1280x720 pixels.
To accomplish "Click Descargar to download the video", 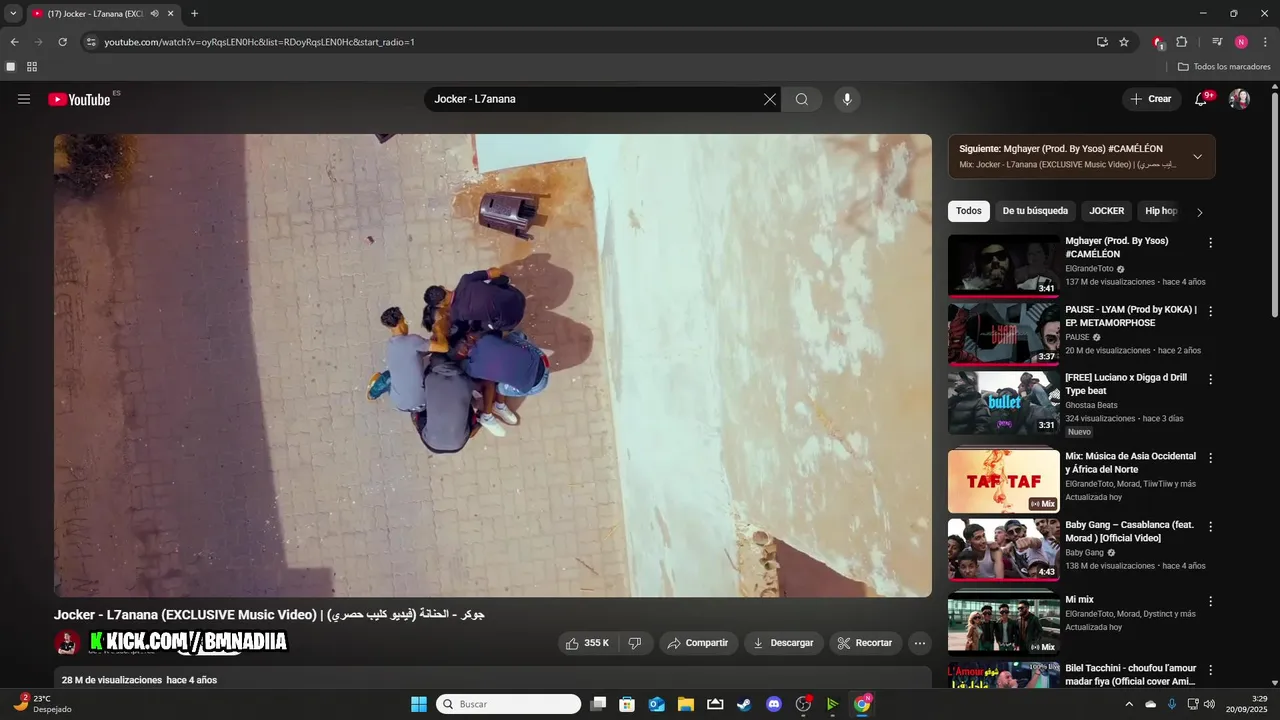I will tap(784, 643).
